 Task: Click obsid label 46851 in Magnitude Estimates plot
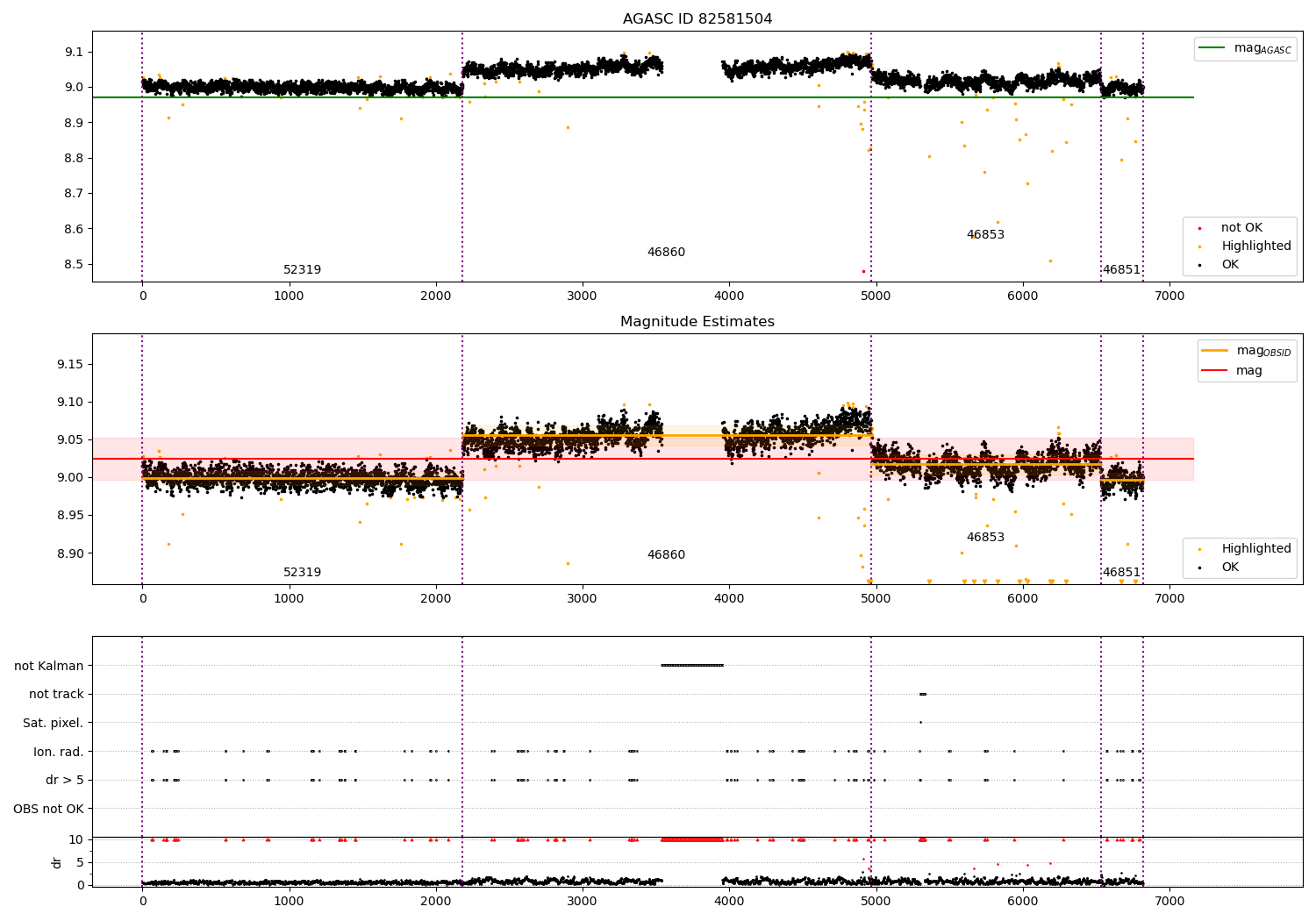(x=1121, y=573)
